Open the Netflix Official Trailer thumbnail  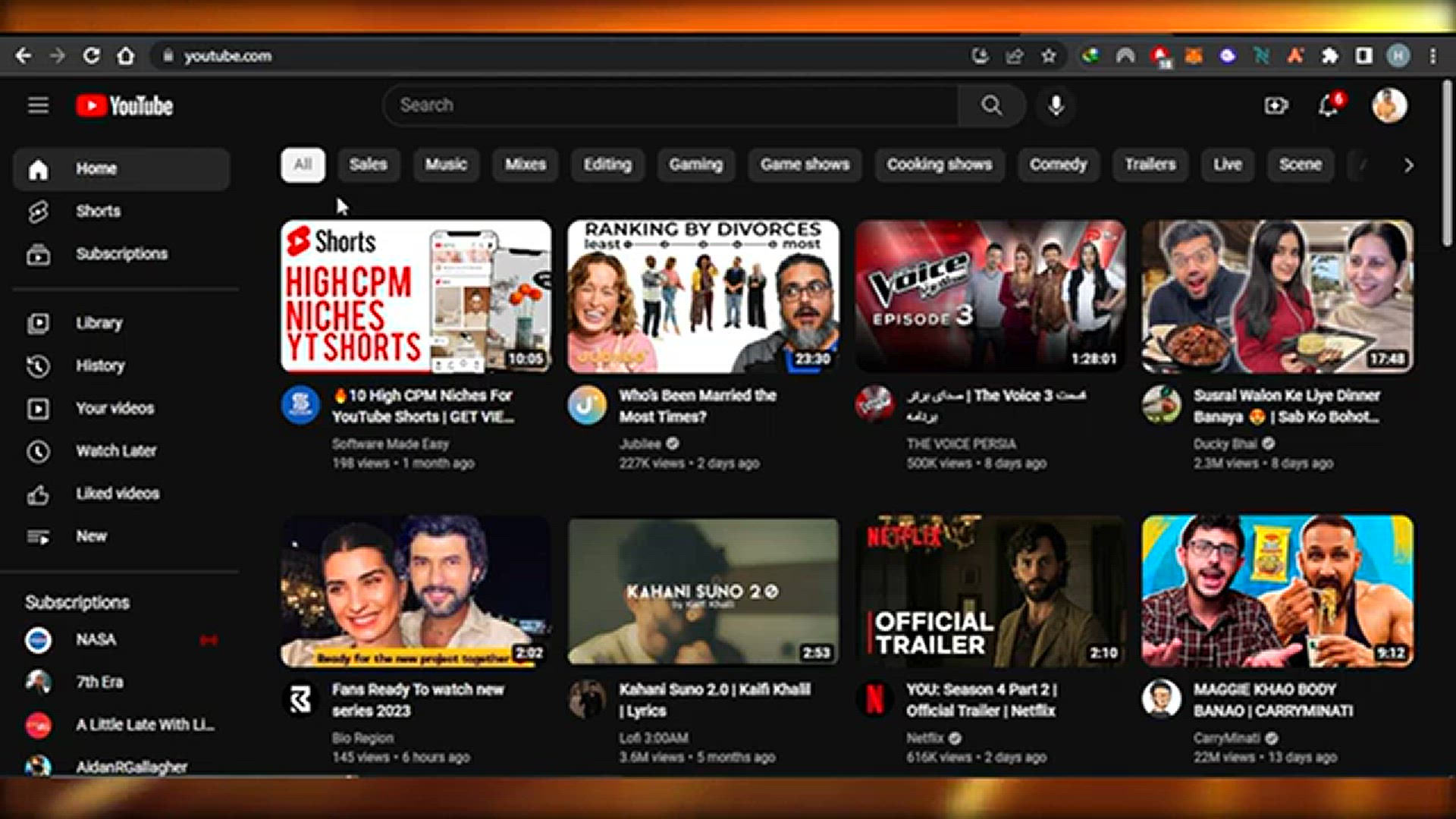click(990, 591)
